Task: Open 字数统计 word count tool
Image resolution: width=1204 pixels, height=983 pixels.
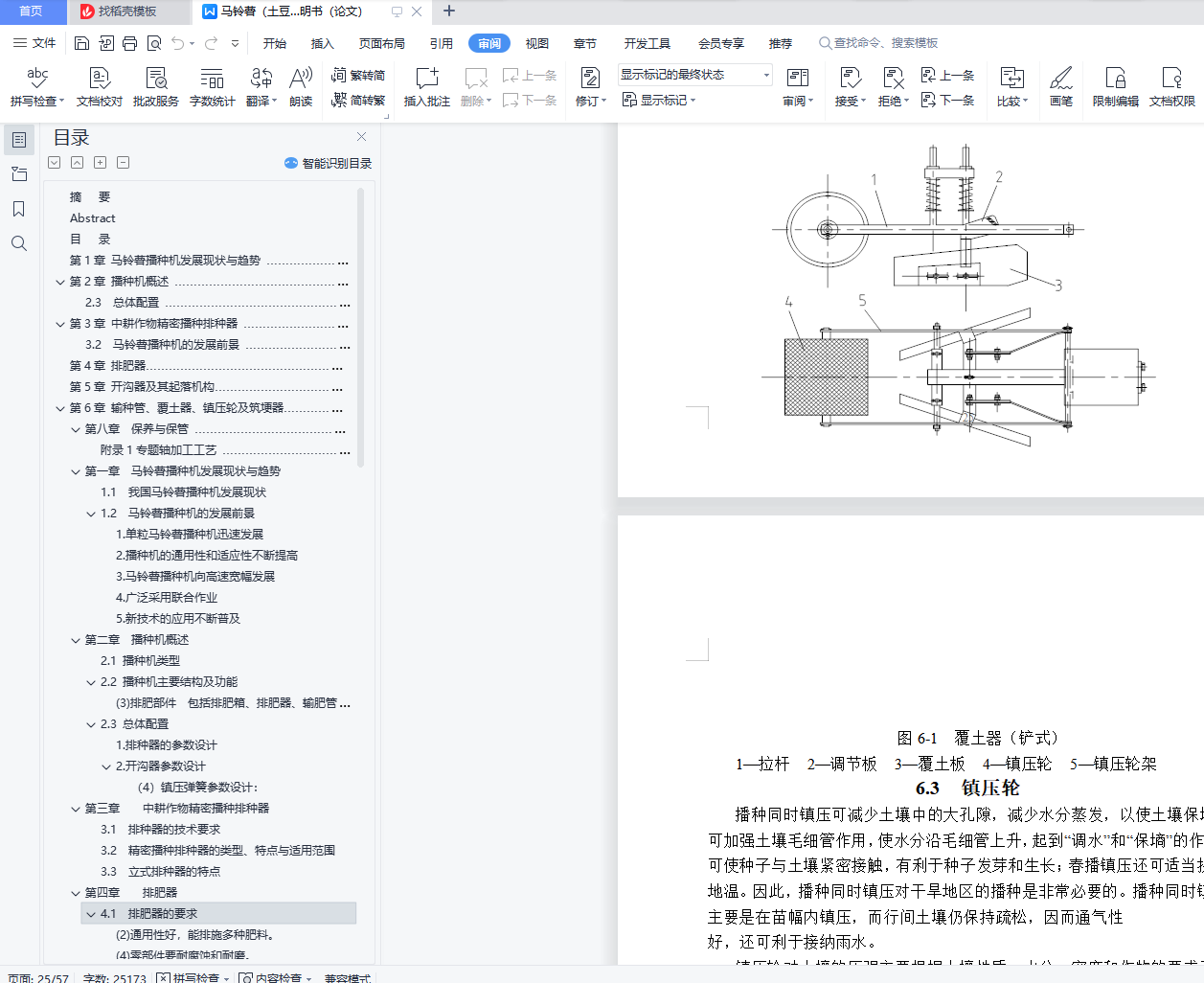Action: (212, 86)
